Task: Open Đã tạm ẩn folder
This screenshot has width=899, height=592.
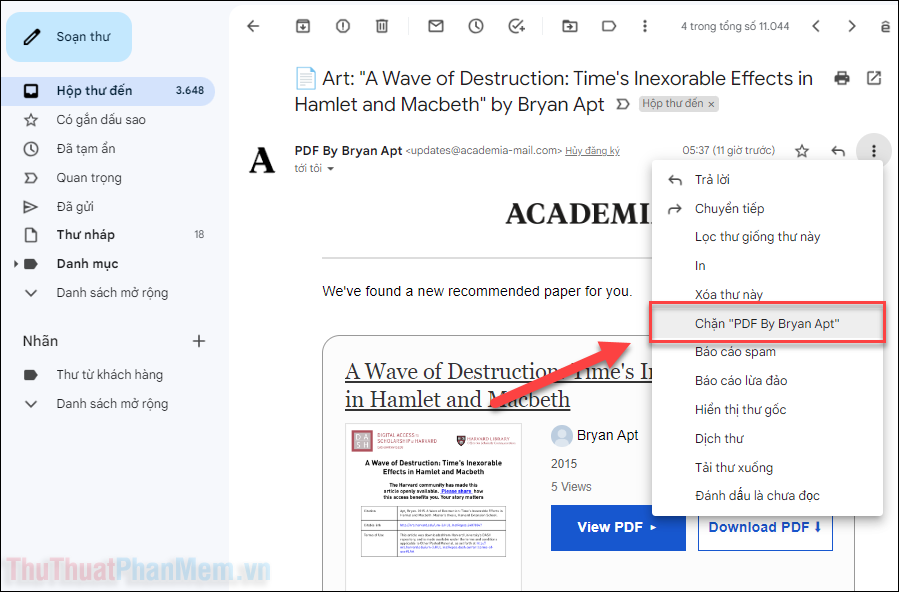Action: [x=108, y=148]
